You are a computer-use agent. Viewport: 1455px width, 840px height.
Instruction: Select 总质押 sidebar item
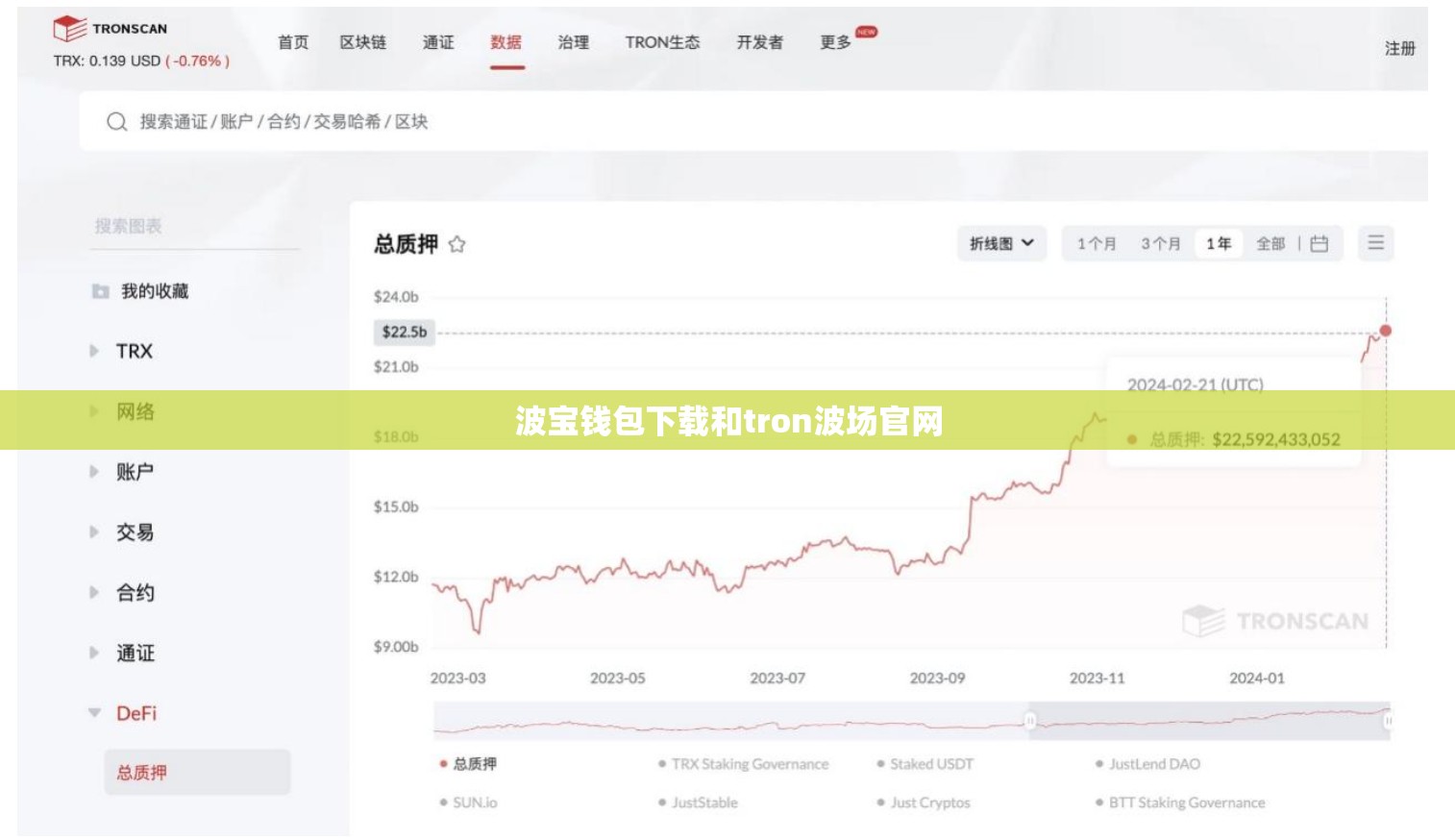pos(197,773)
